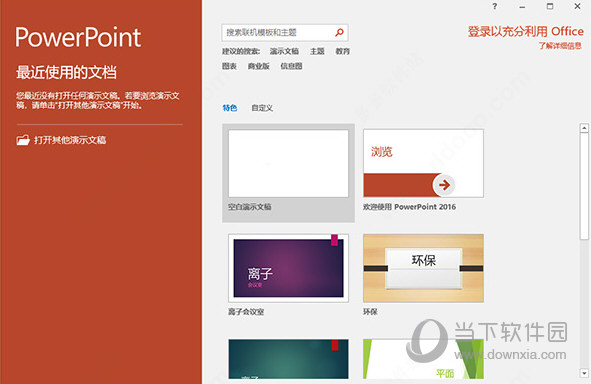Select the 环保 wood template
The height and width of the screenshot is (384, 591).
pos(423,268)
